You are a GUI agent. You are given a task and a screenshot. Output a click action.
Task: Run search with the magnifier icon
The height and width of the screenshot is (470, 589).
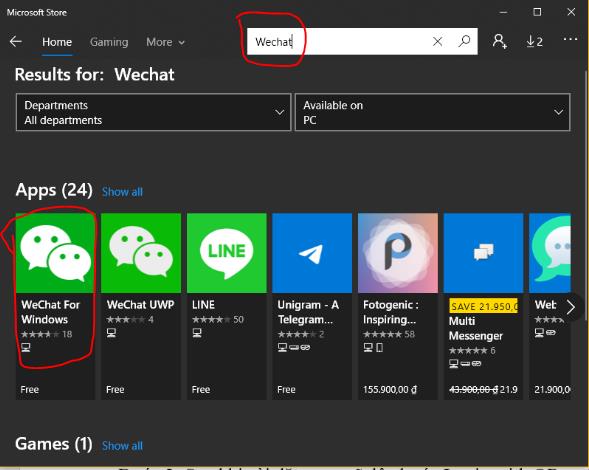click(x=464, y=41)
